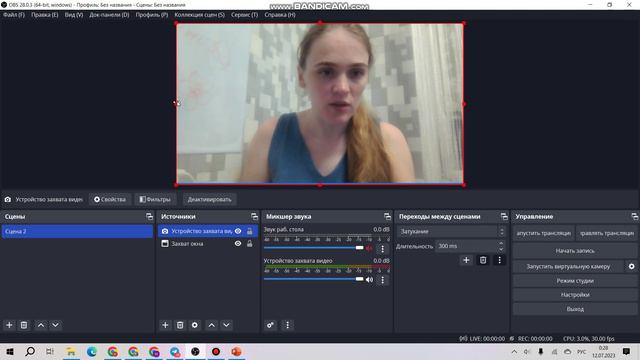Toggle visibility of Захват окна source
This screenshot has width=640, height=360.
pos(238,244)
